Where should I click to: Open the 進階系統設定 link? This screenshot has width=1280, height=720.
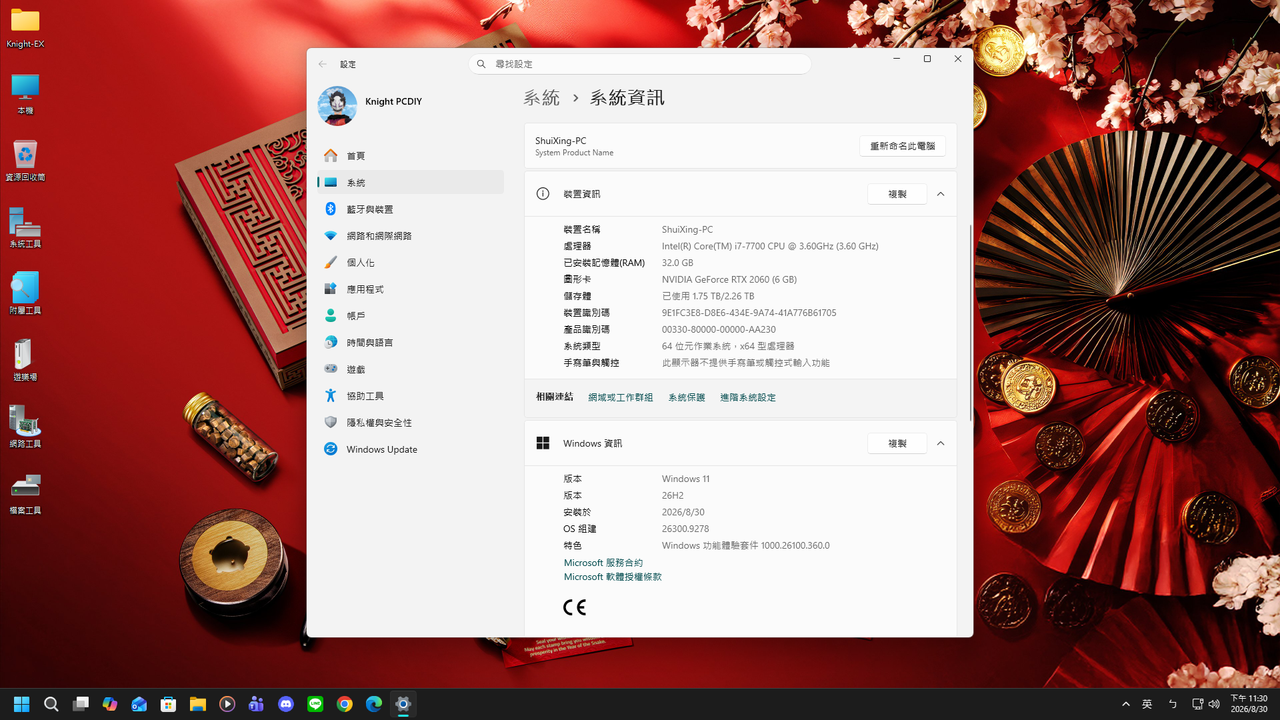[x=748, y=398]
